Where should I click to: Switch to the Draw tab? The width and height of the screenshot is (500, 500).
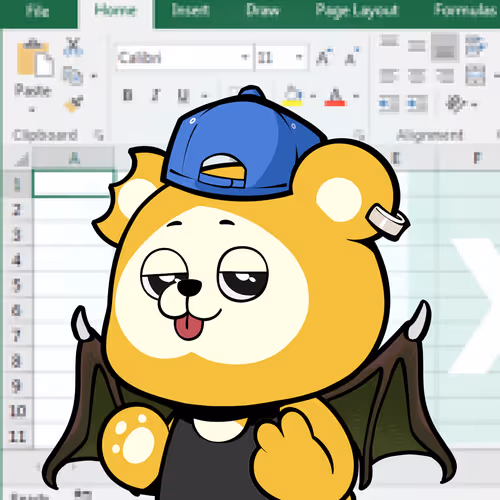tap(262, 11)
